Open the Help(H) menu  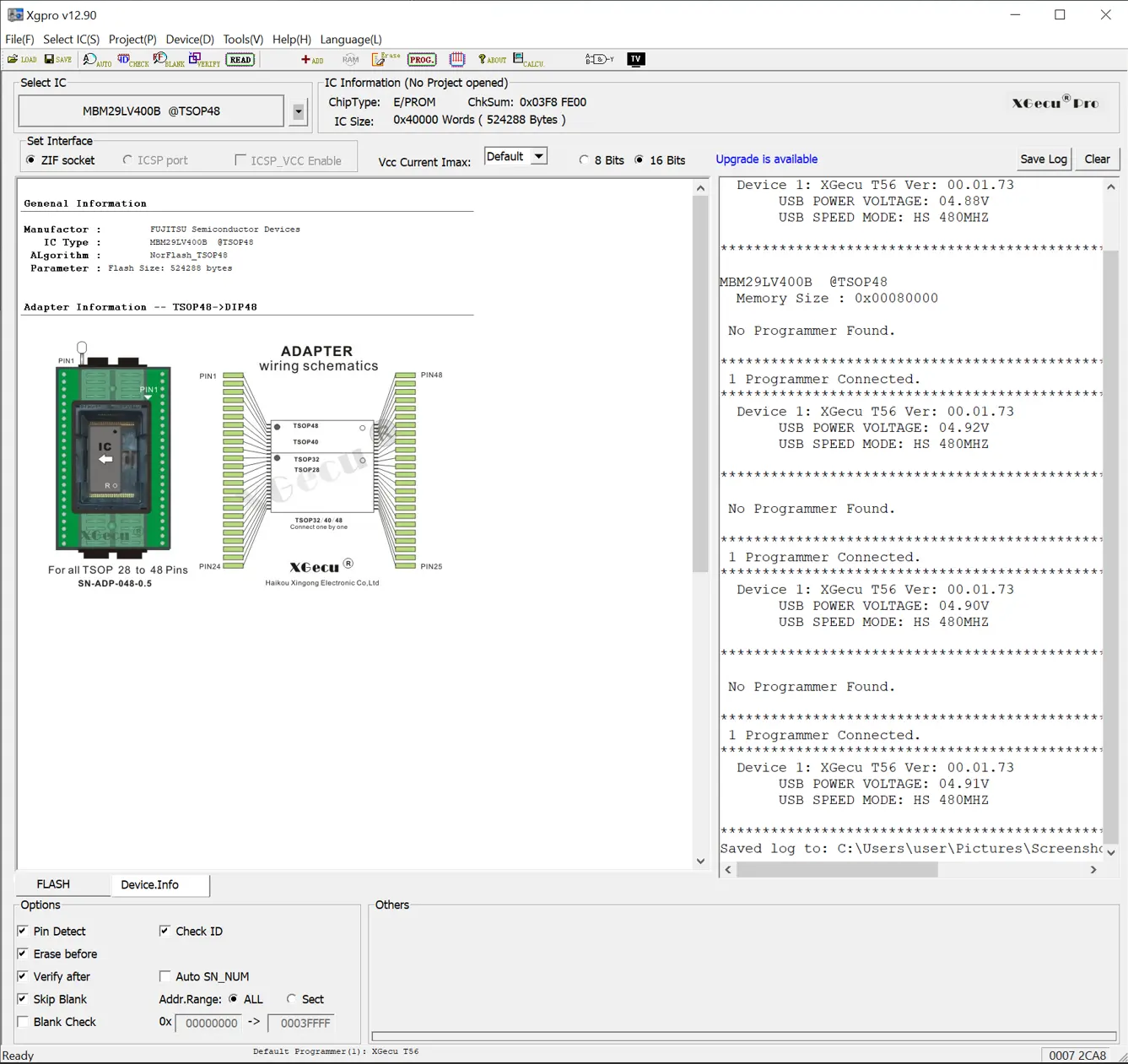pos(292,40)
